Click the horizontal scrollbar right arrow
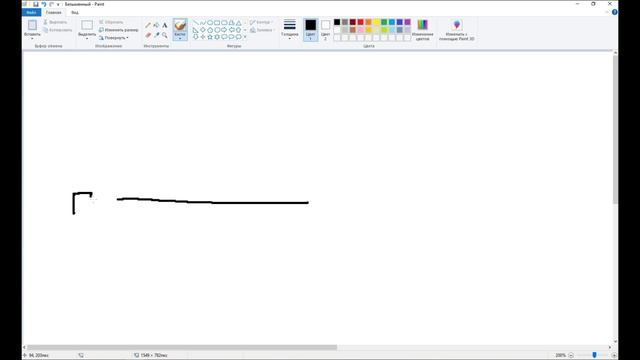640x360 pixels. (610, 347)
